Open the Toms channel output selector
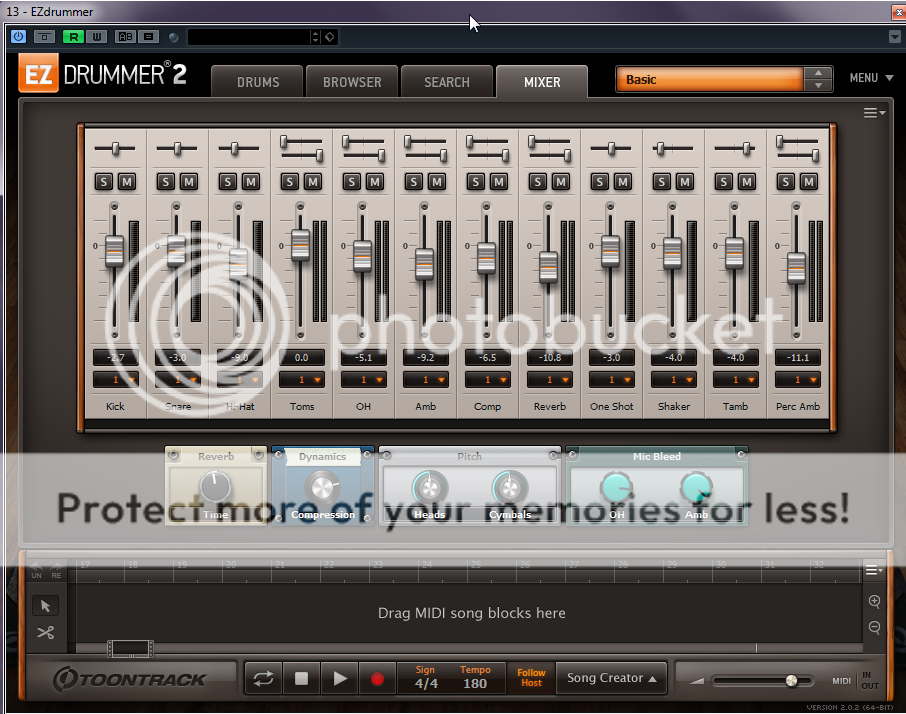The height and width of the screenshot is (714, 906). [301, 380]
